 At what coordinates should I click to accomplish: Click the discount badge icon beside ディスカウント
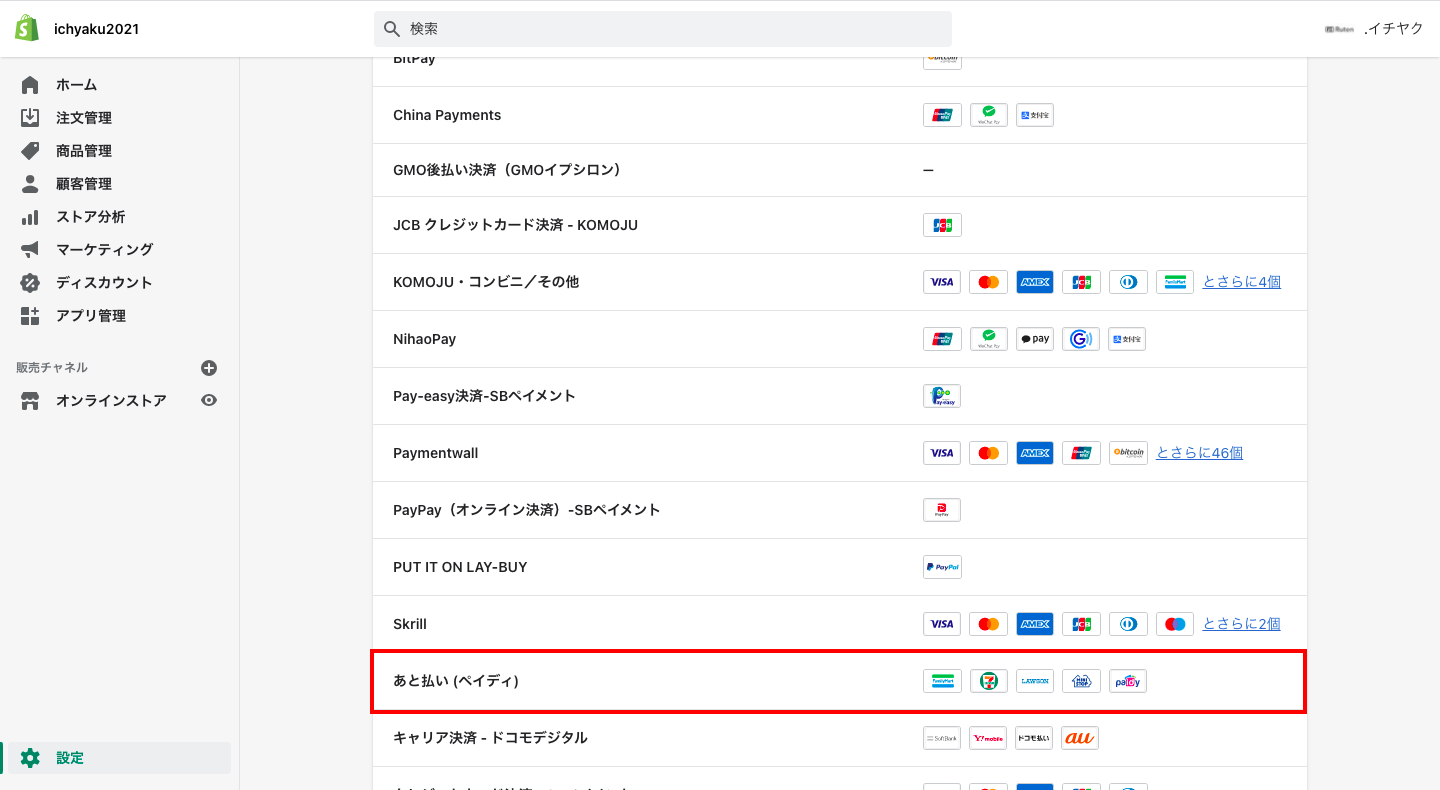[30, 283]
